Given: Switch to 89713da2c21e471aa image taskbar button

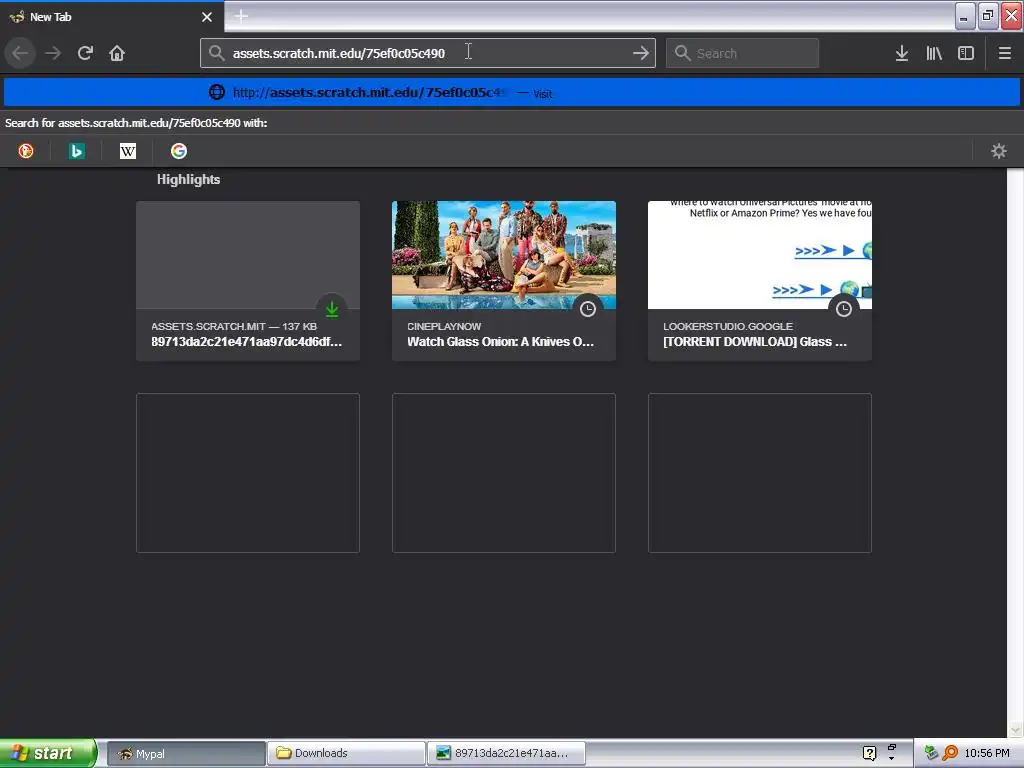Looking at the screenshot, I should 506,753.
